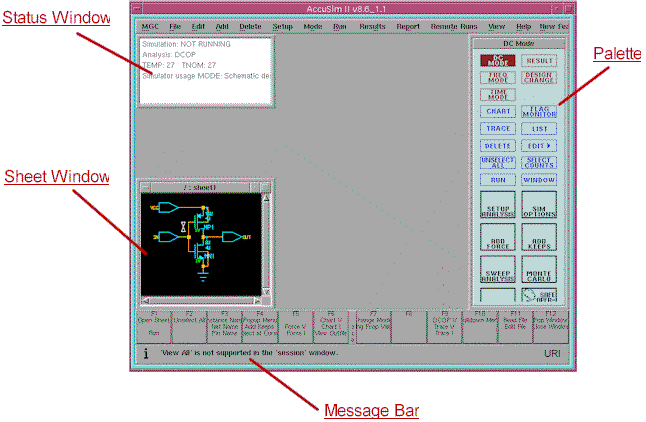Expand the EDIT submenu in palette
This screenshot has width=646, height=422.
[539, 146]
